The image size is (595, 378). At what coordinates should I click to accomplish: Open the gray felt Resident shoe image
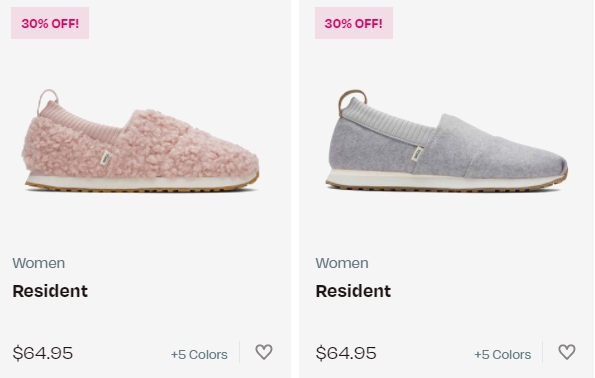(447, 141)
